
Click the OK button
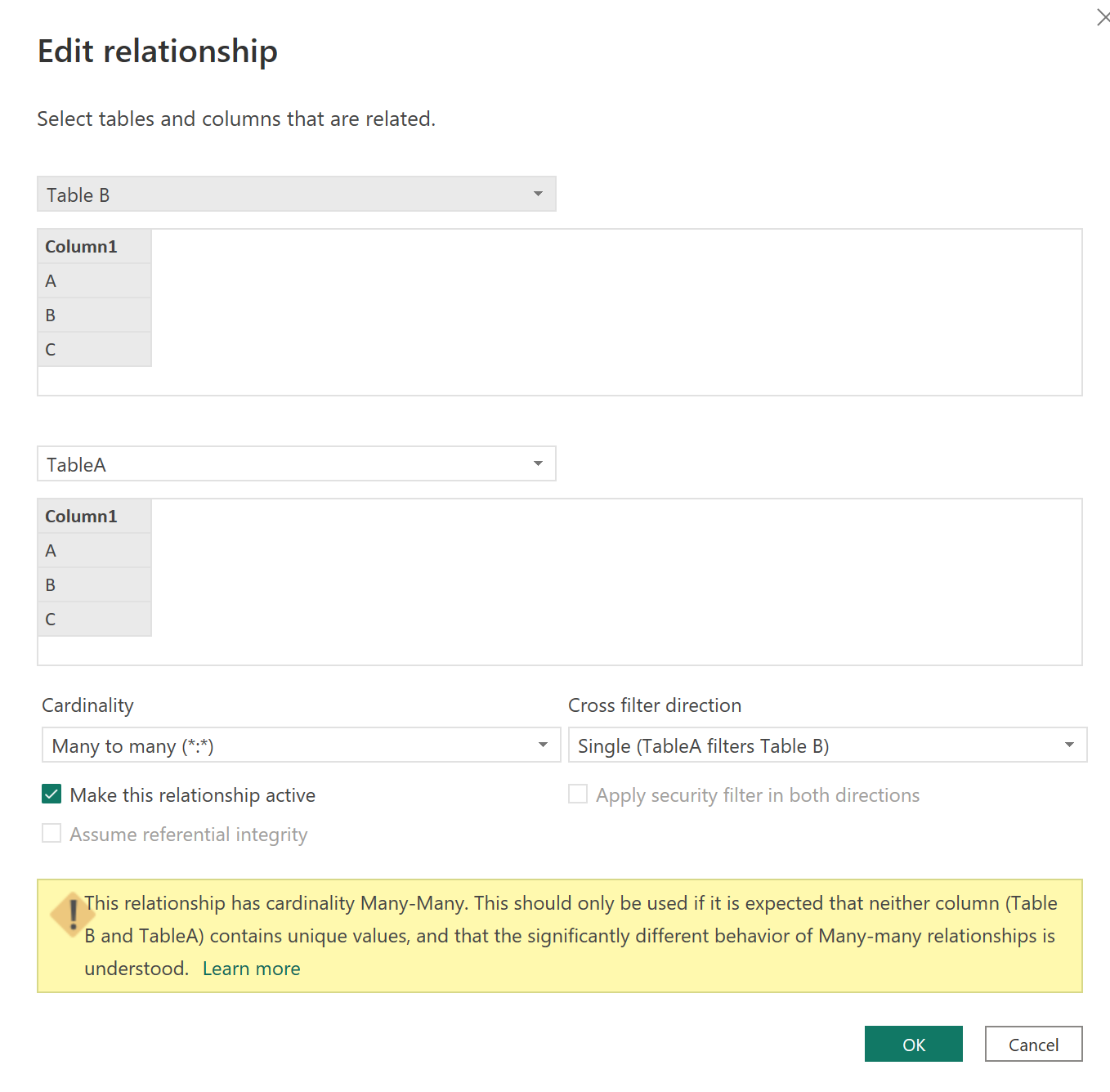coord(913,1044)
